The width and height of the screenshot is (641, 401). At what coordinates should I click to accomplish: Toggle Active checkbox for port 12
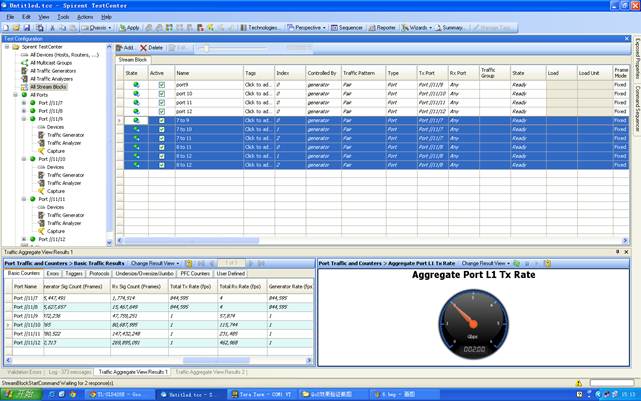pos(162,112)
